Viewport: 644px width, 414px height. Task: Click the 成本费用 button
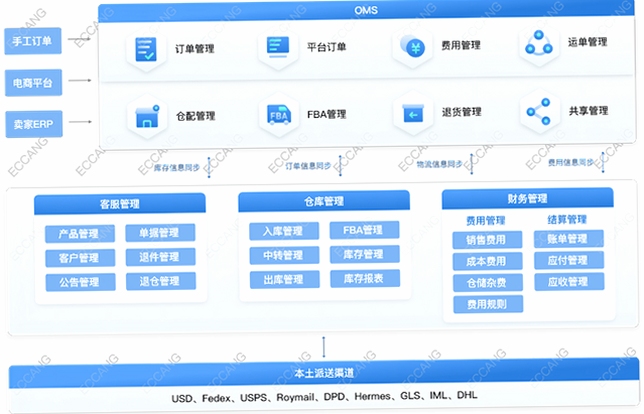[x=488, y=261]
